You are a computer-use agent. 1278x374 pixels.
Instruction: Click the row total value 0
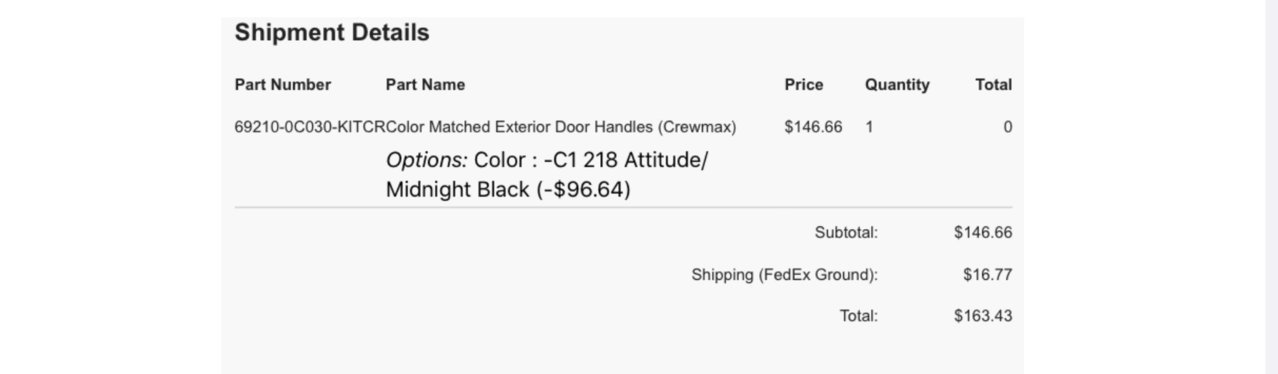(x=1007, y=127)
